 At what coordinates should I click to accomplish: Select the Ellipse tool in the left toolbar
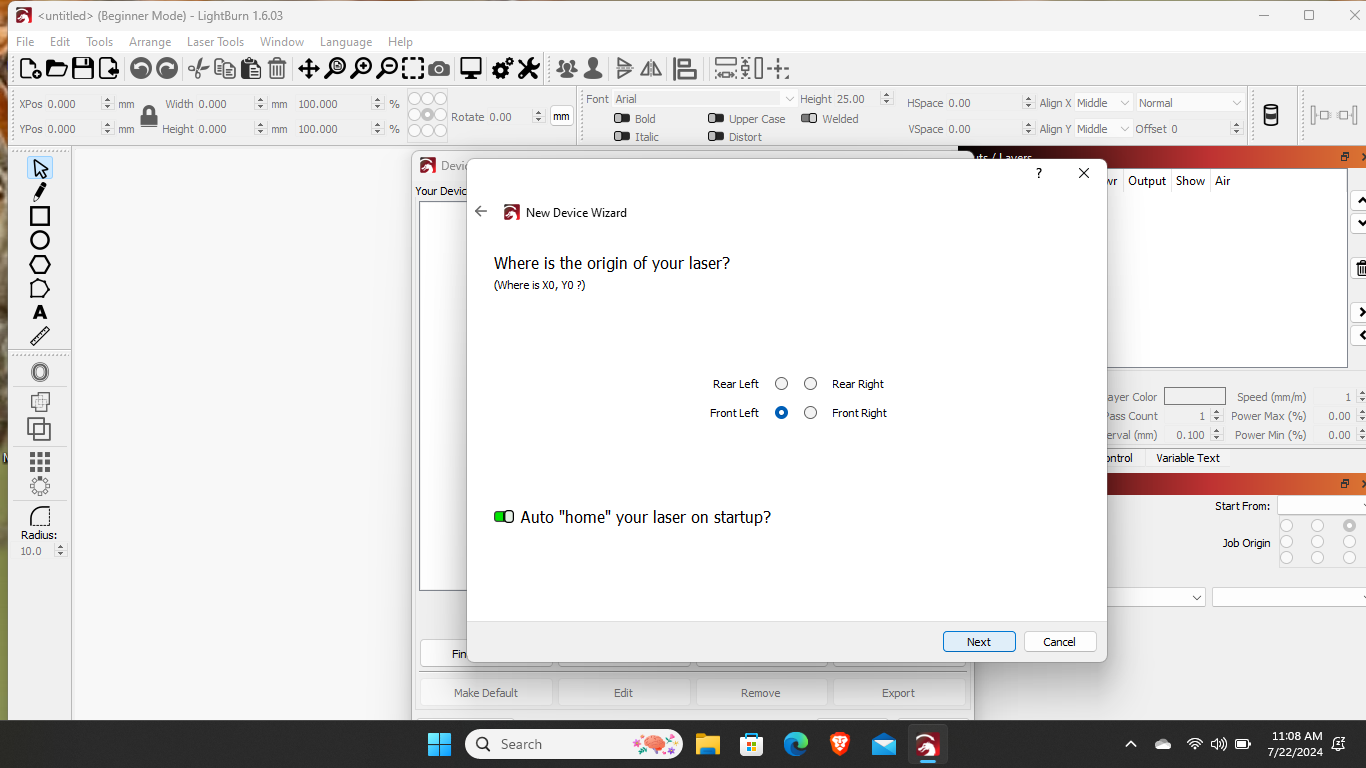[40, 240]
